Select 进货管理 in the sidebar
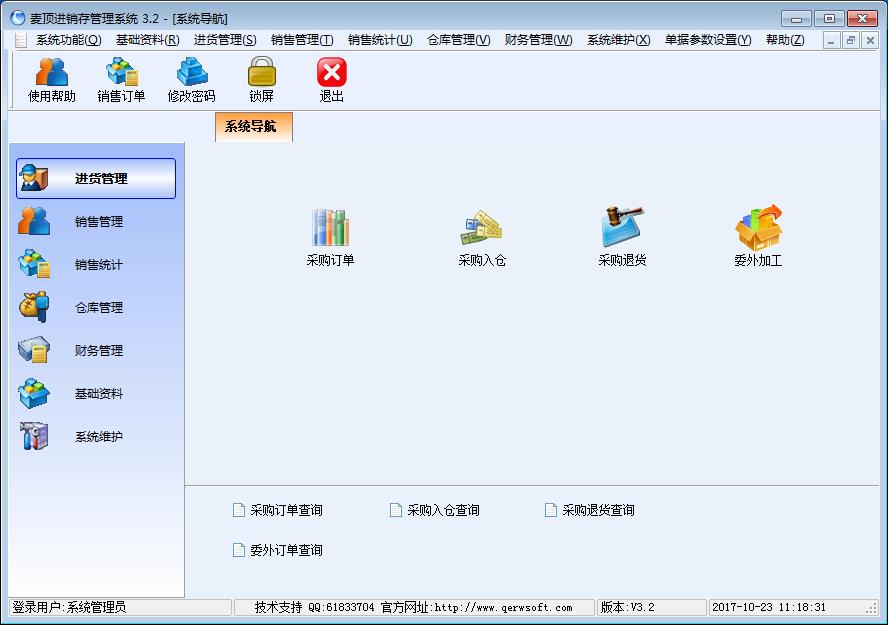Screen dimensions: 888x625 click(96, 178)
